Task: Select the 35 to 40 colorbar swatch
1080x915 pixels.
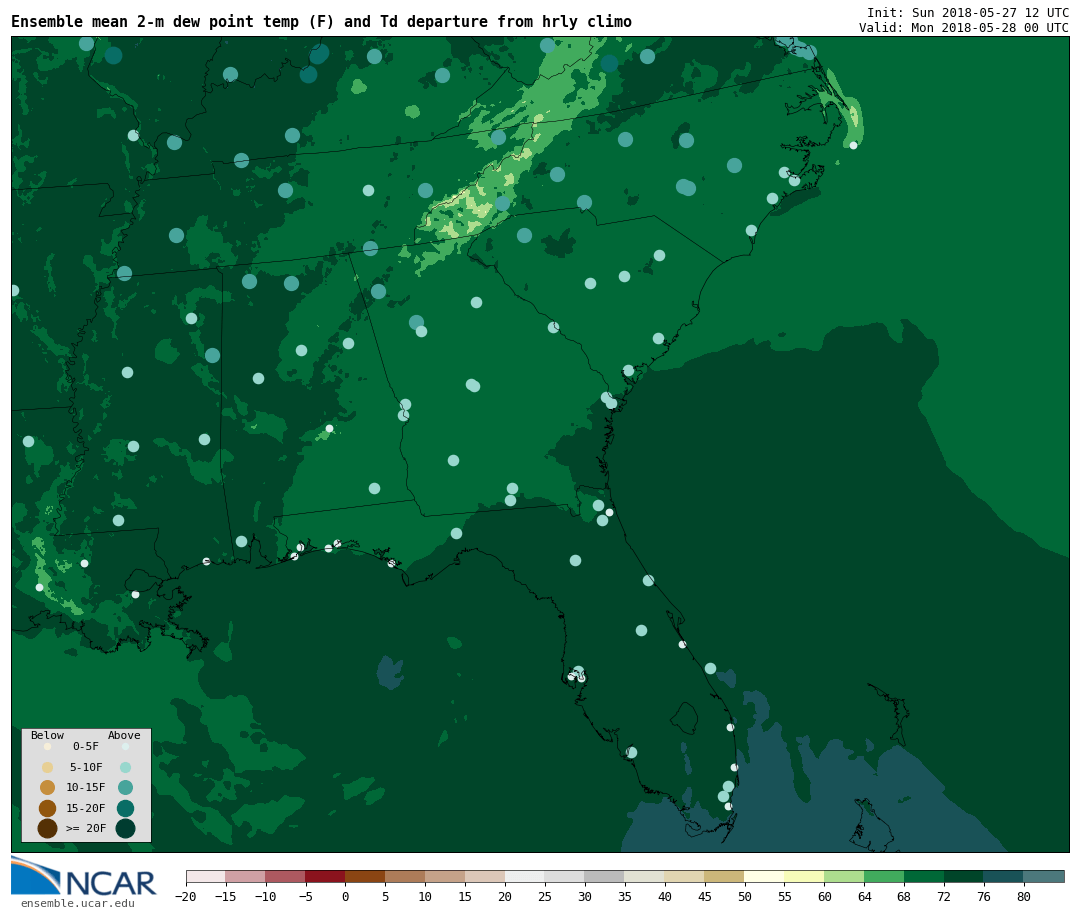Action: tap(645, 876)
